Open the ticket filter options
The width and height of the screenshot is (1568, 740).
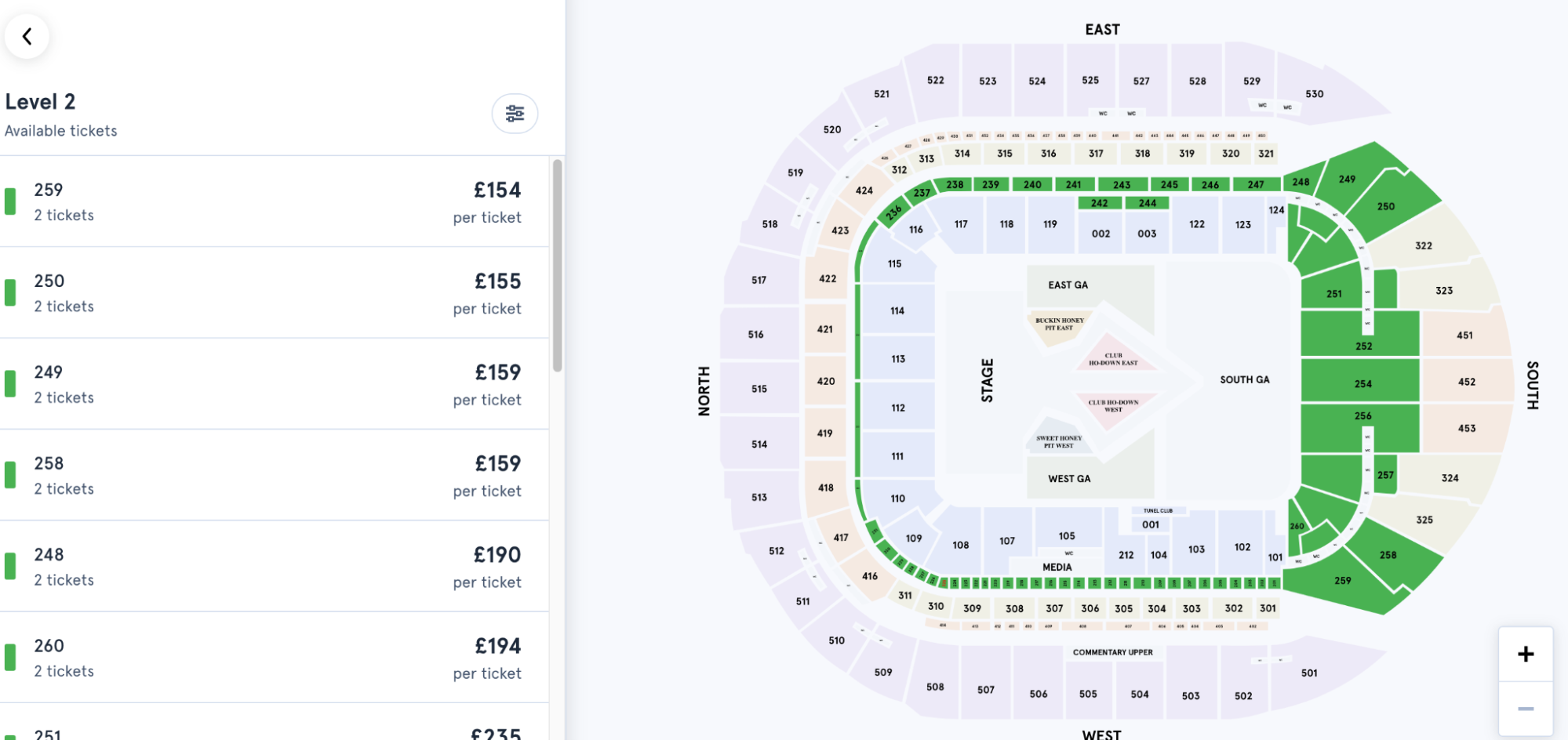click(515, 114)
